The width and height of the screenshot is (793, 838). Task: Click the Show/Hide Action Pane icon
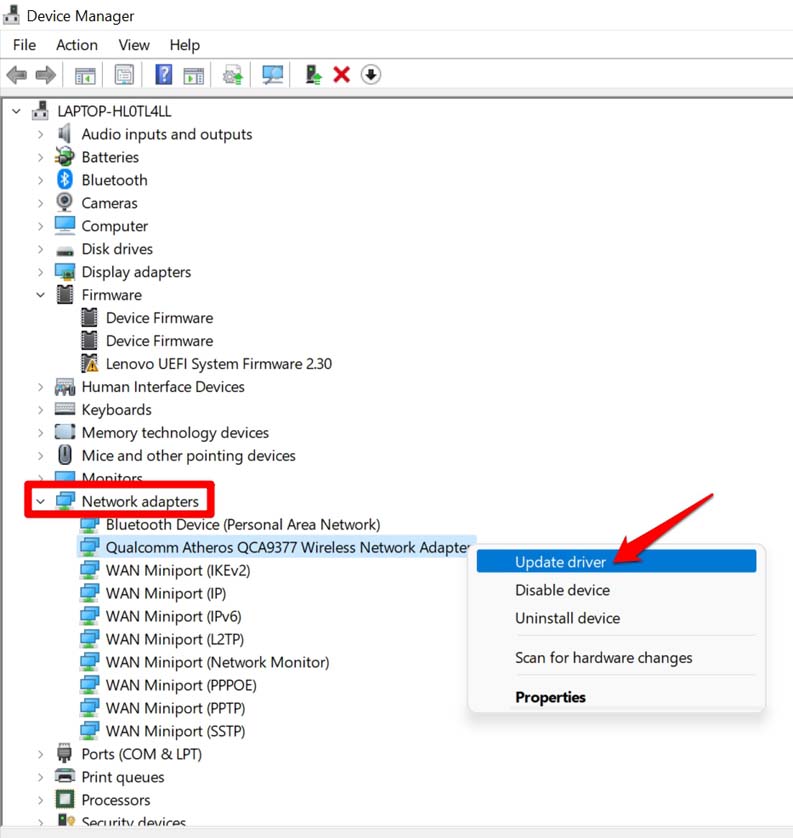click(x=193, y=75)
